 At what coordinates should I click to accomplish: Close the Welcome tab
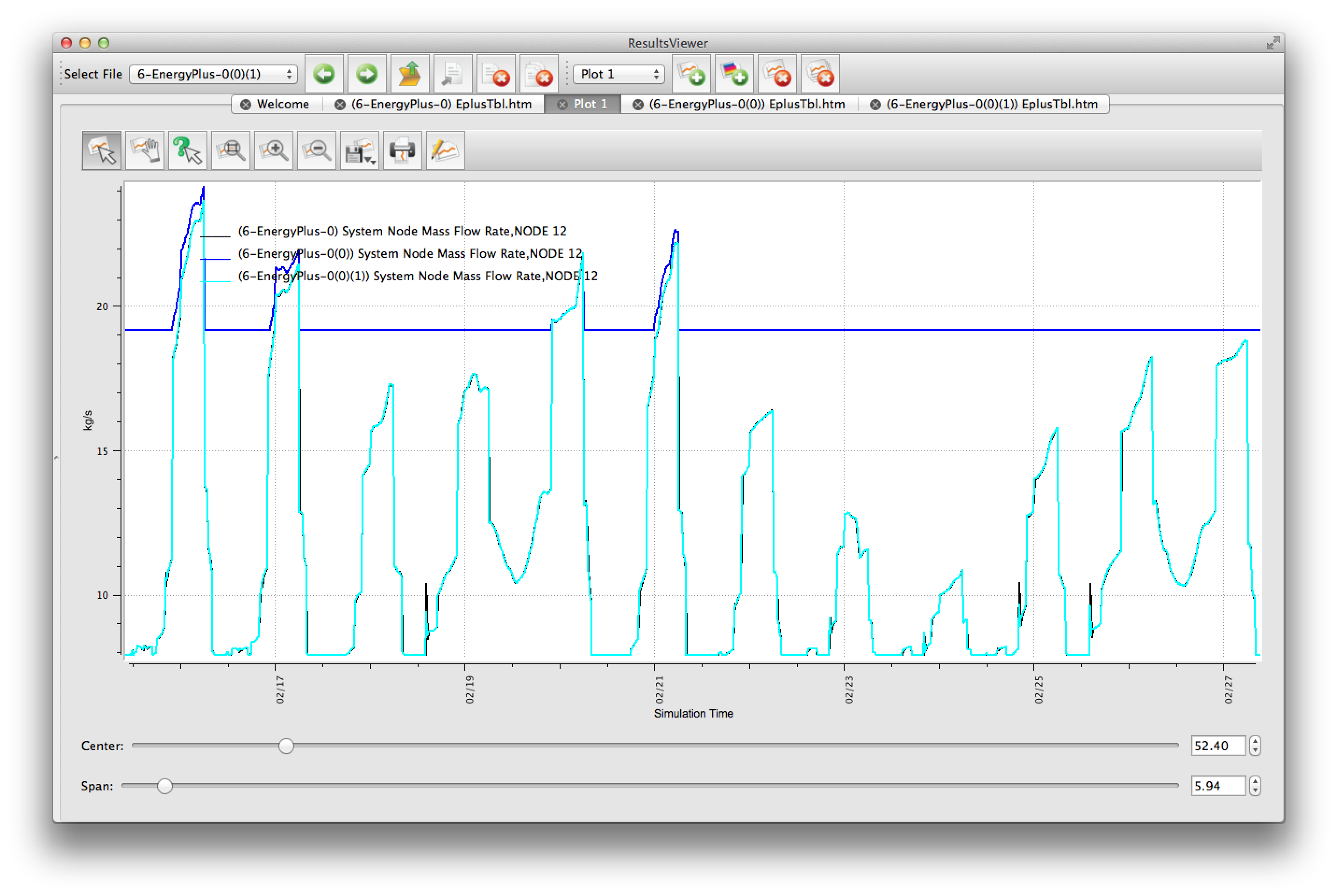tap(246, 105)
